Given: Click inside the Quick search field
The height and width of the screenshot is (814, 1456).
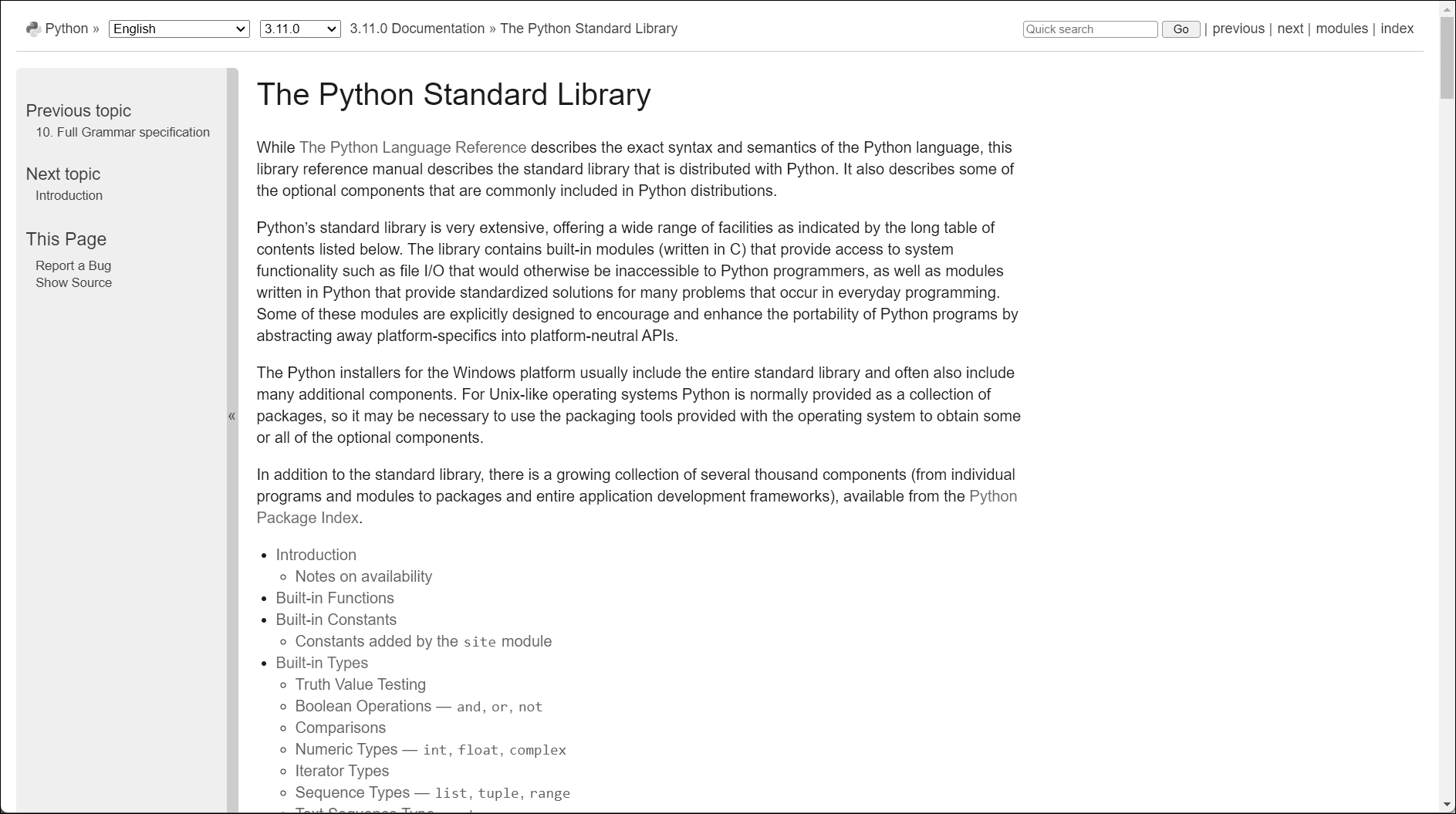Looking at the screenshot, I should pyautogui.click(x=1089, y=29).
